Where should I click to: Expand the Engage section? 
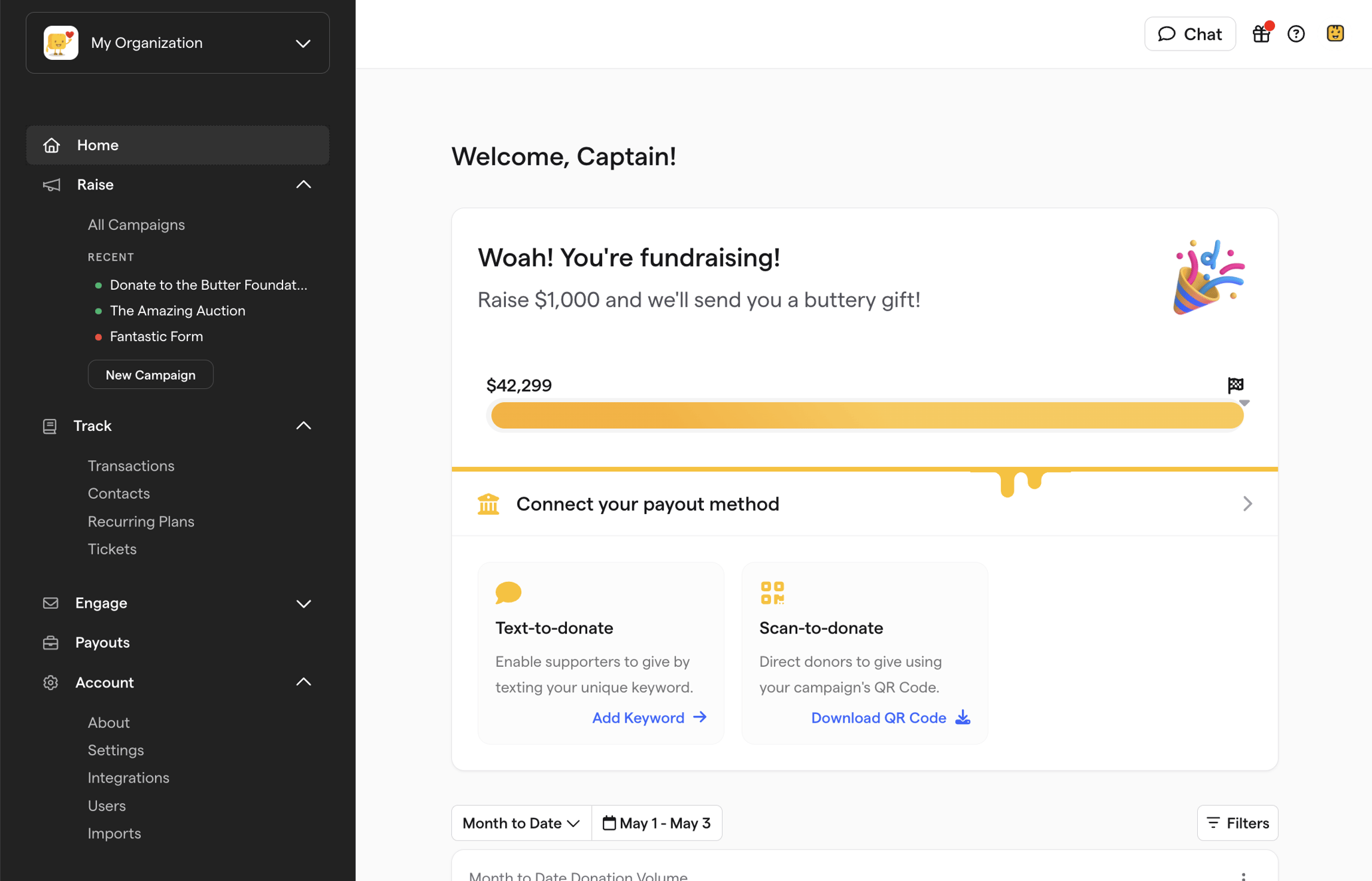click(x=304, y=604)
